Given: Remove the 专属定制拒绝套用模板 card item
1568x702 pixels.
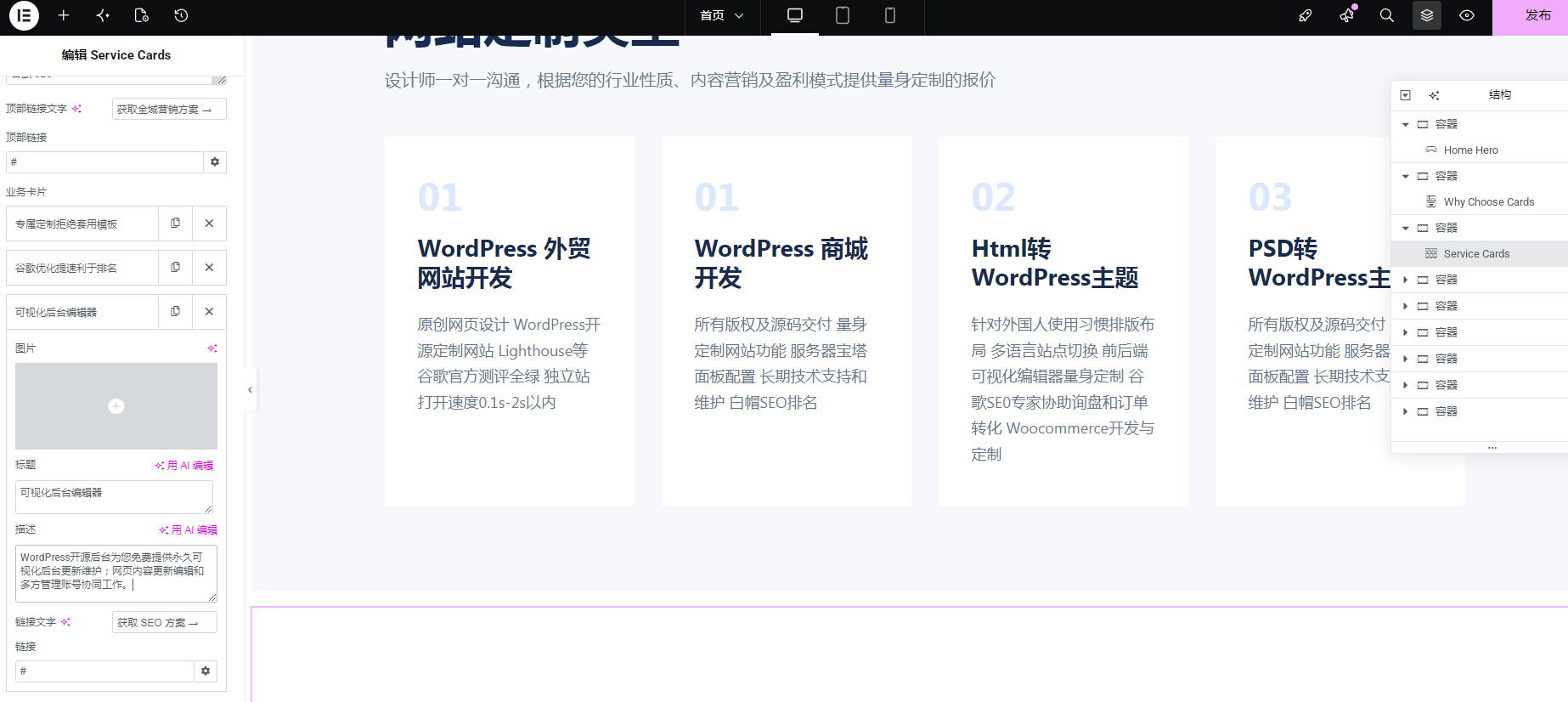Looking at the screenshot, I should (209, 224).
